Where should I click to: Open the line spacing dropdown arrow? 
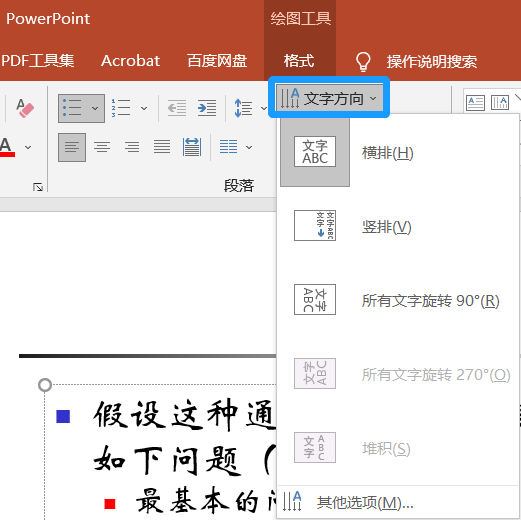coord(264,108)
